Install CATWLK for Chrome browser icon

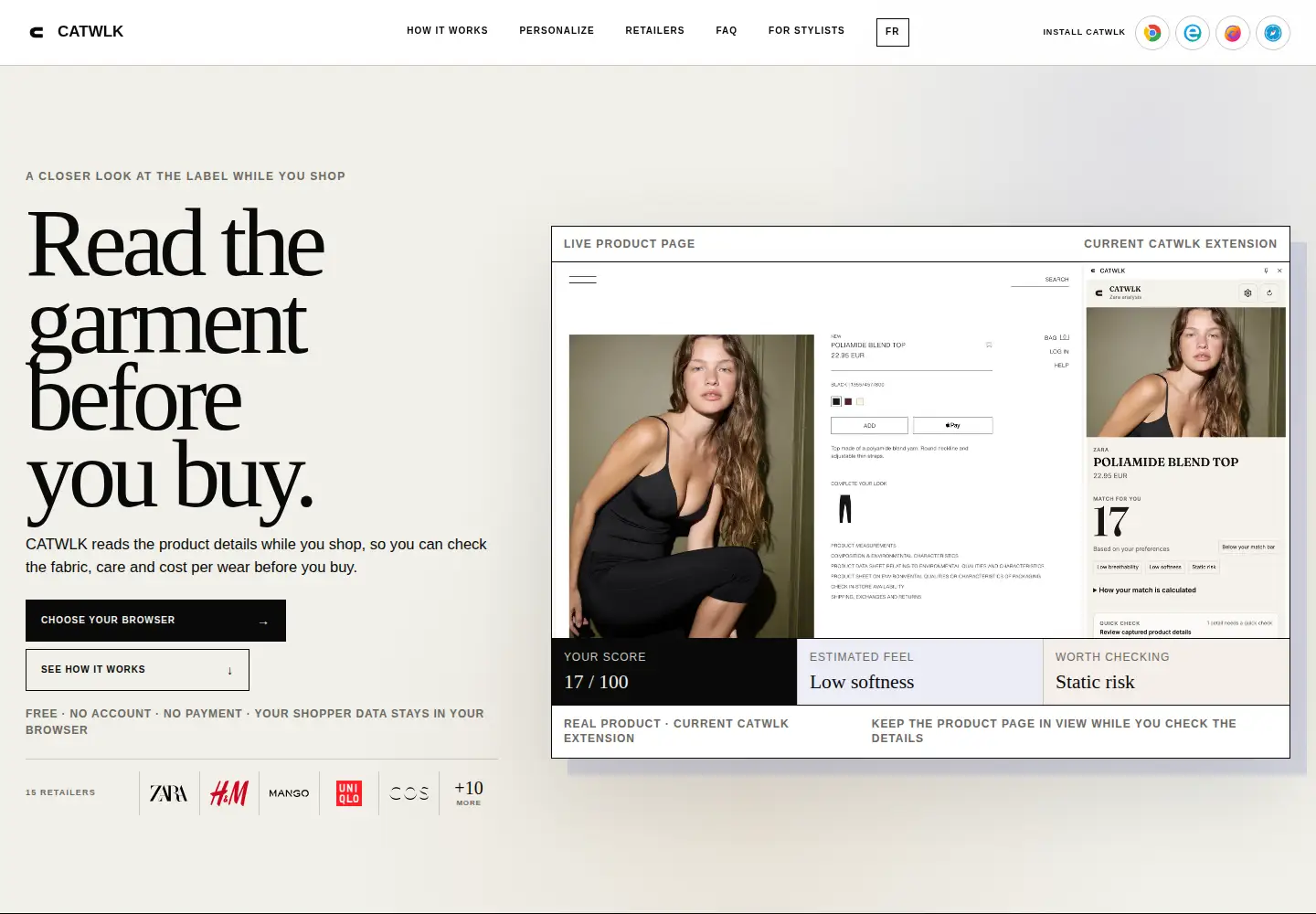coord(1152,33)
